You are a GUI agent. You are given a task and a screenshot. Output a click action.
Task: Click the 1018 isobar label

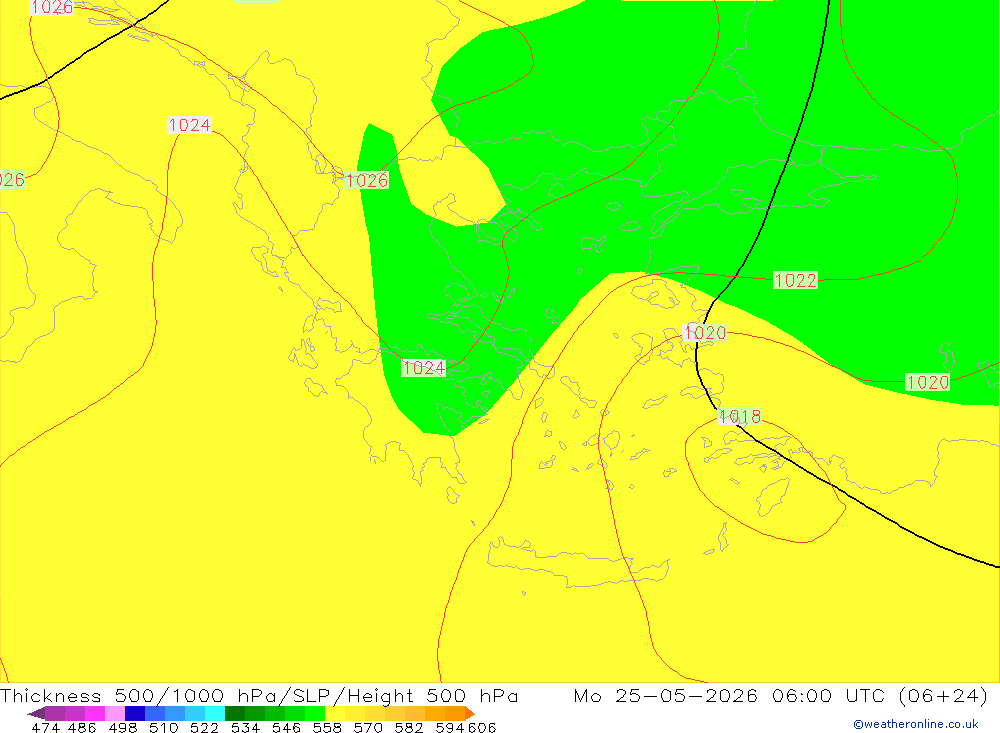[x=740, y=417]
